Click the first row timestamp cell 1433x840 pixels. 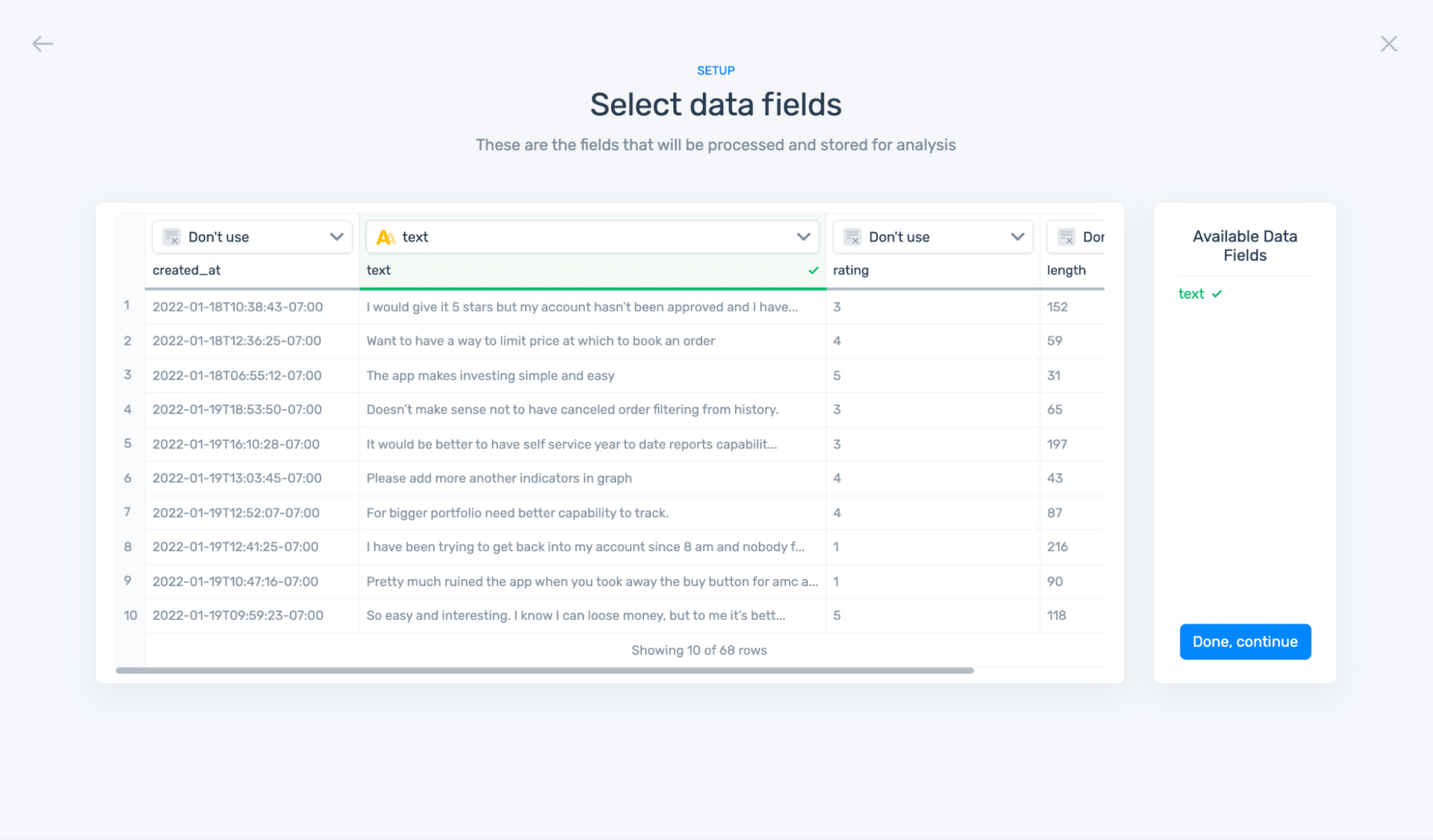click(x=237, y=307)
